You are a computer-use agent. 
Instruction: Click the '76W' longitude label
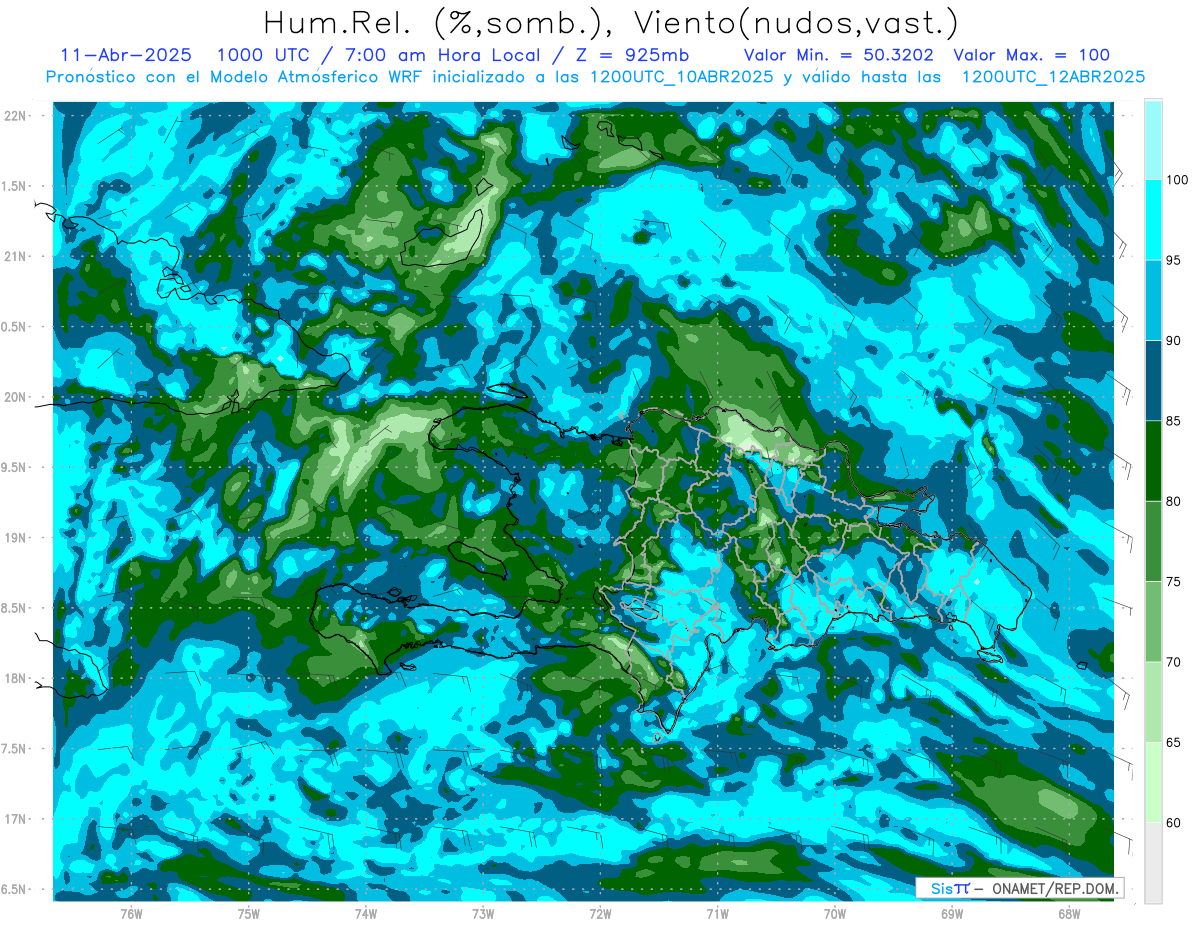point(131,913)
